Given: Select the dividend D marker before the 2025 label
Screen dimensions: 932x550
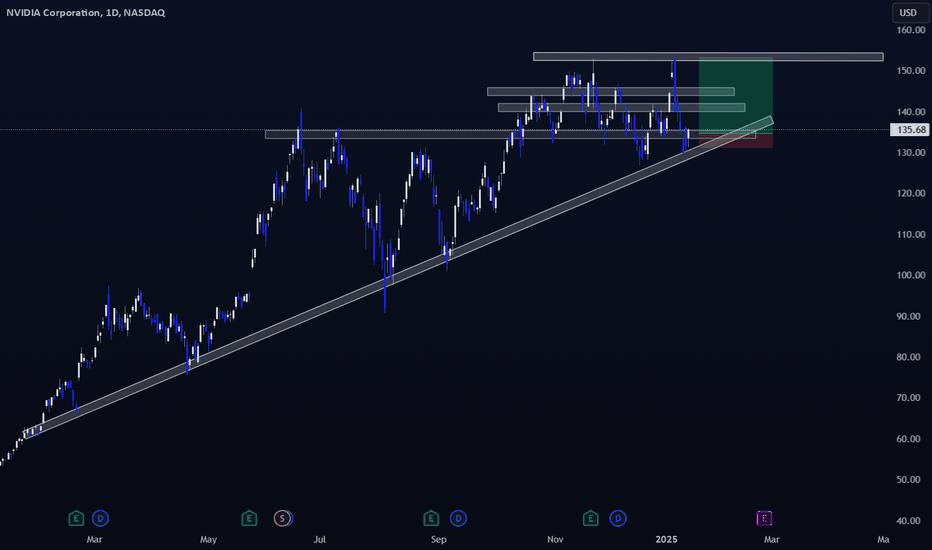Looking at the screenshot, I should 618,518.
